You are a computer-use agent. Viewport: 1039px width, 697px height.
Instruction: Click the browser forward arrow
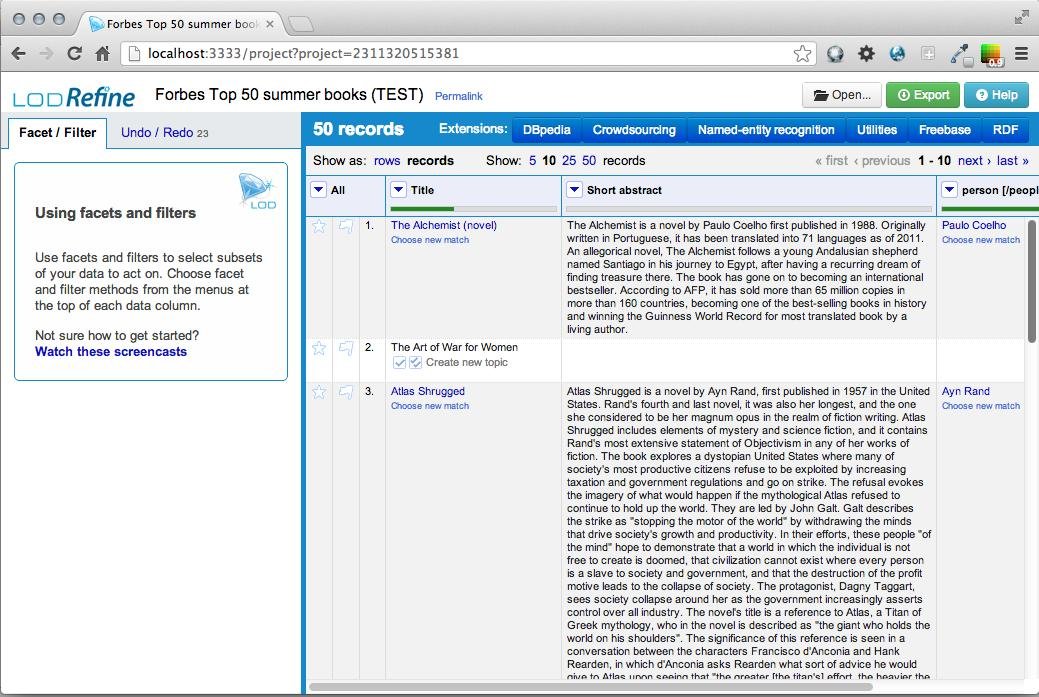pos(46,54)
